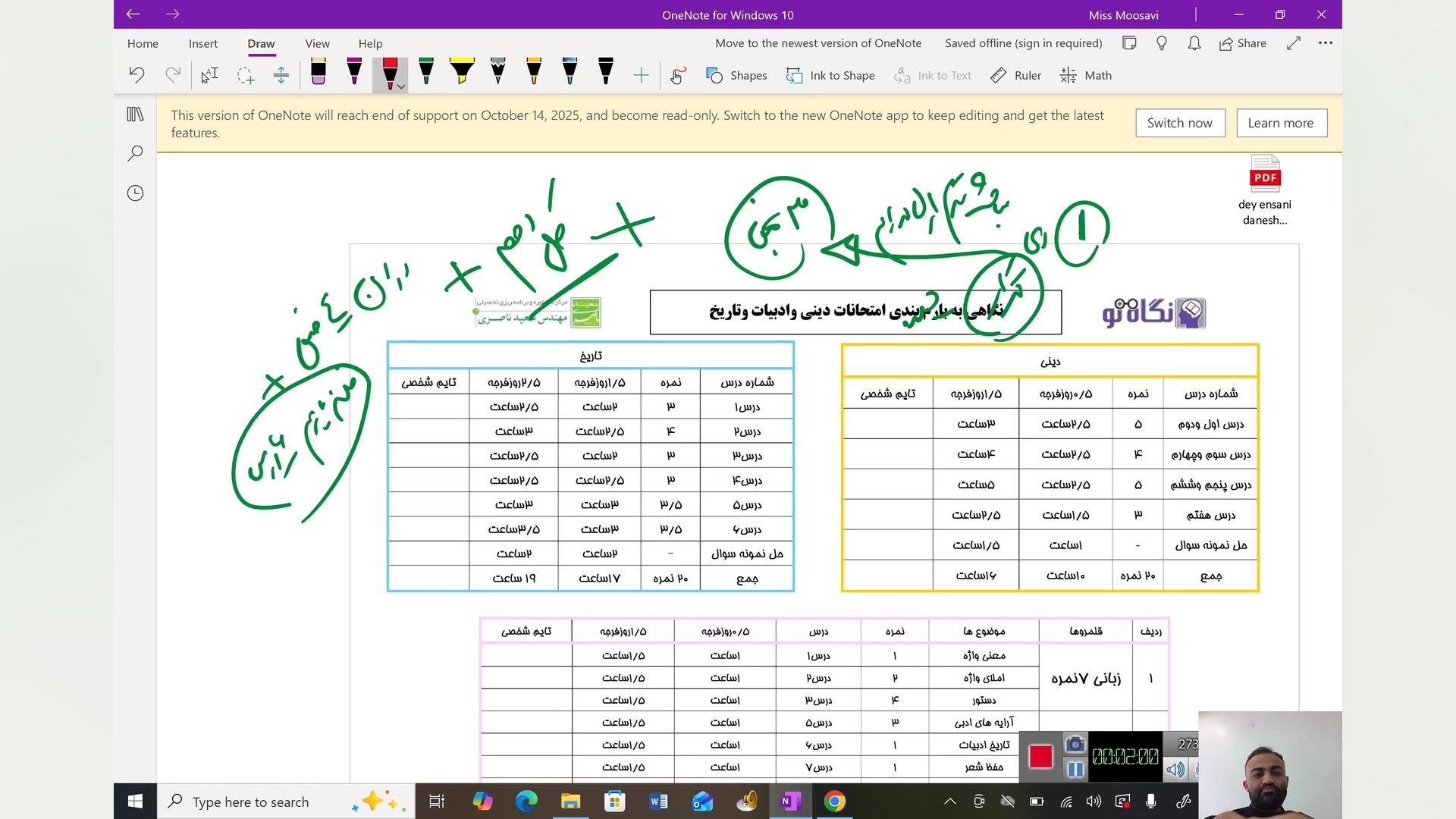The image size is (1456, 819).
Task: Choose the yellow highlighter pen
Action: (x=461, y=74)
